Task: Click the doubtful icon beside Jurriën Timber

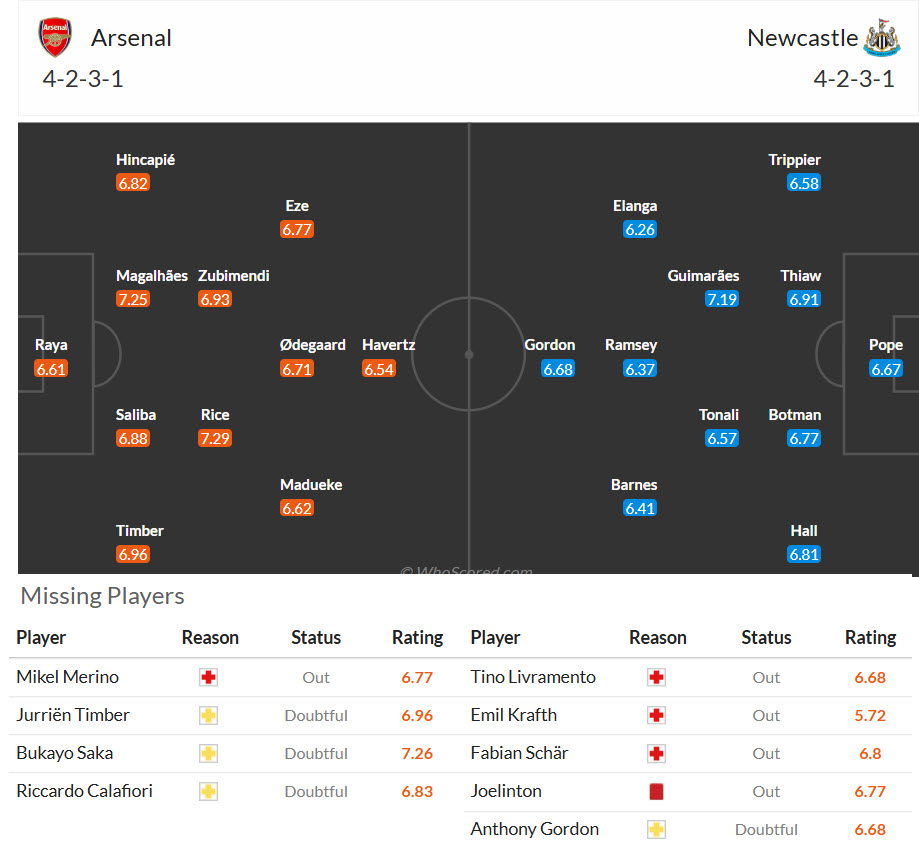Action: click(x=208, y=715)
